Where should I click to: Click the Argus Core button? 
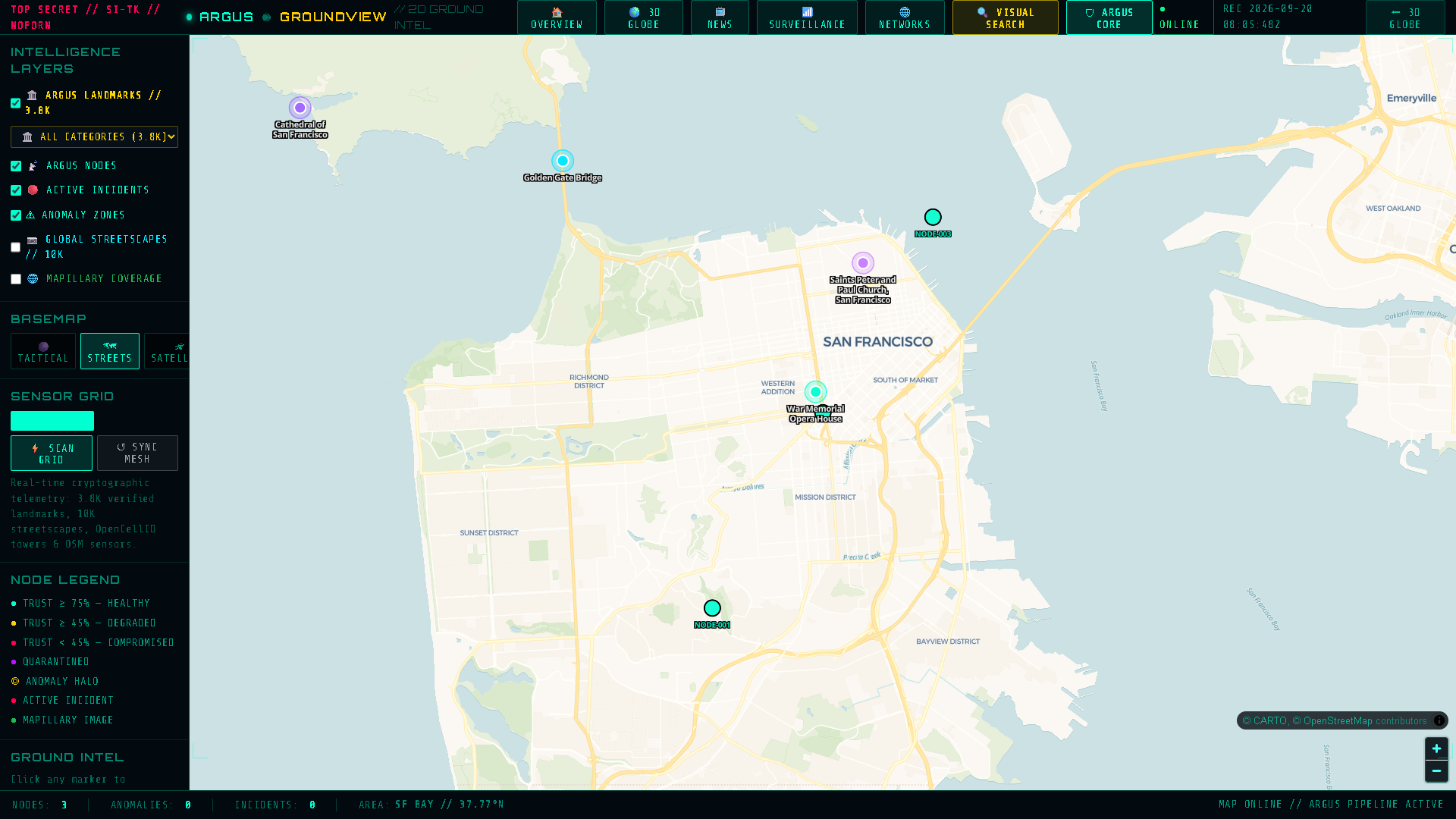[x=1109, y=17]
